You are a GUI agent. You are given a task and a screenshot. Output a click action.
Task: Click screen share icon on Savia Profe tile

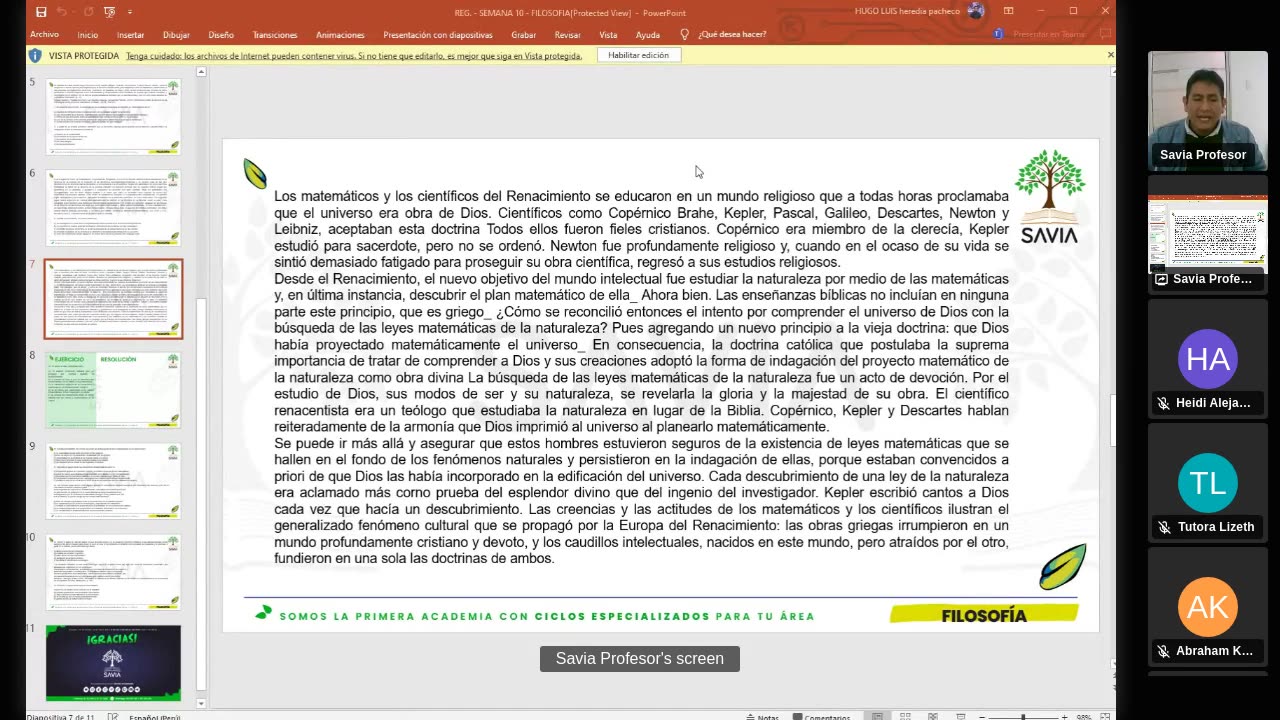point(1162,279)
